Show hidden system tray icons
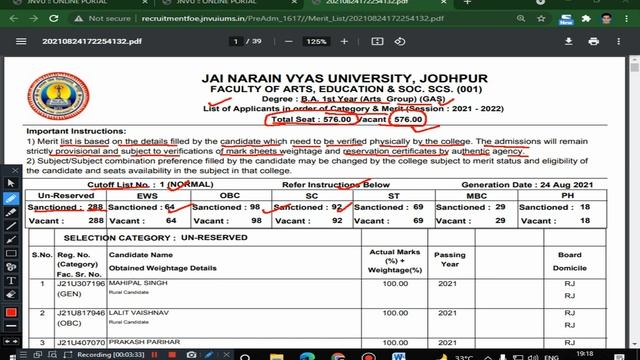This screenshot has width=640, height=360. point(488,357)
